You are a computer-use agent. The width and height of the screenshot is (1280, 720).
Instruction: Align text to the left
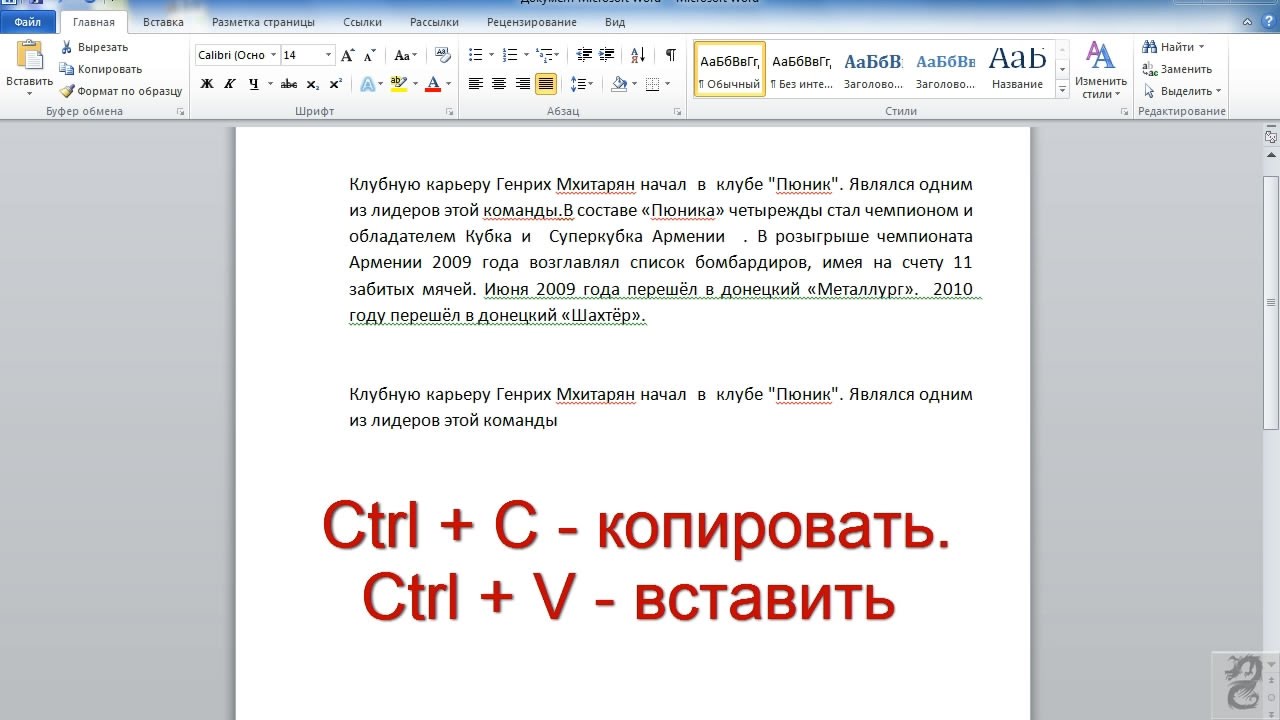tap(476, 84)
